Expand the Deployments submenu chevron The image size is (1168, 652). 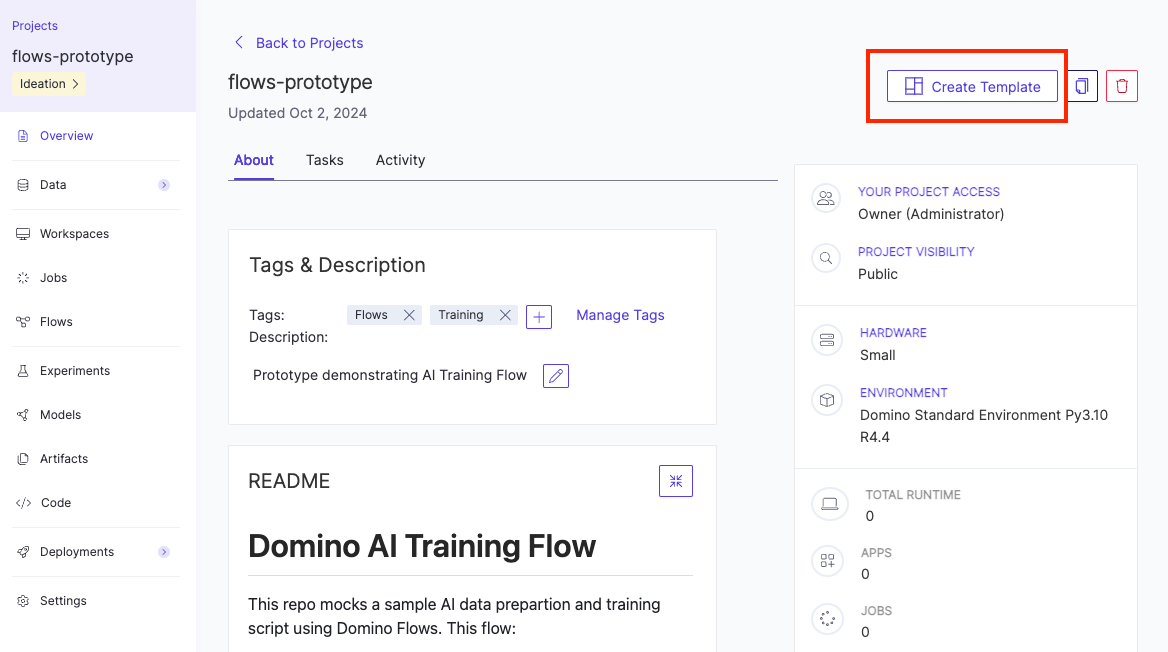click(x=164, y=552)
